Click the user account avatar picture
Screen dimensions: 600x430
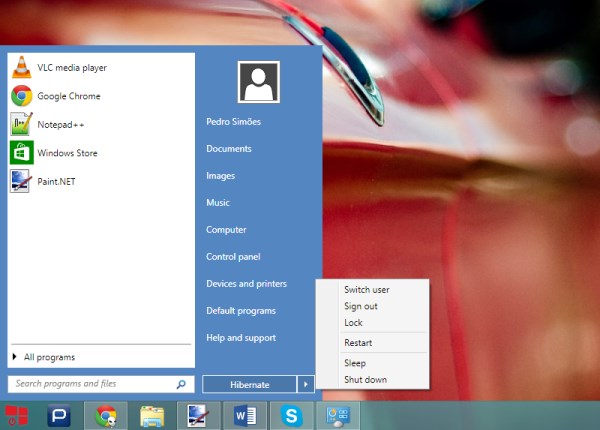258,82
